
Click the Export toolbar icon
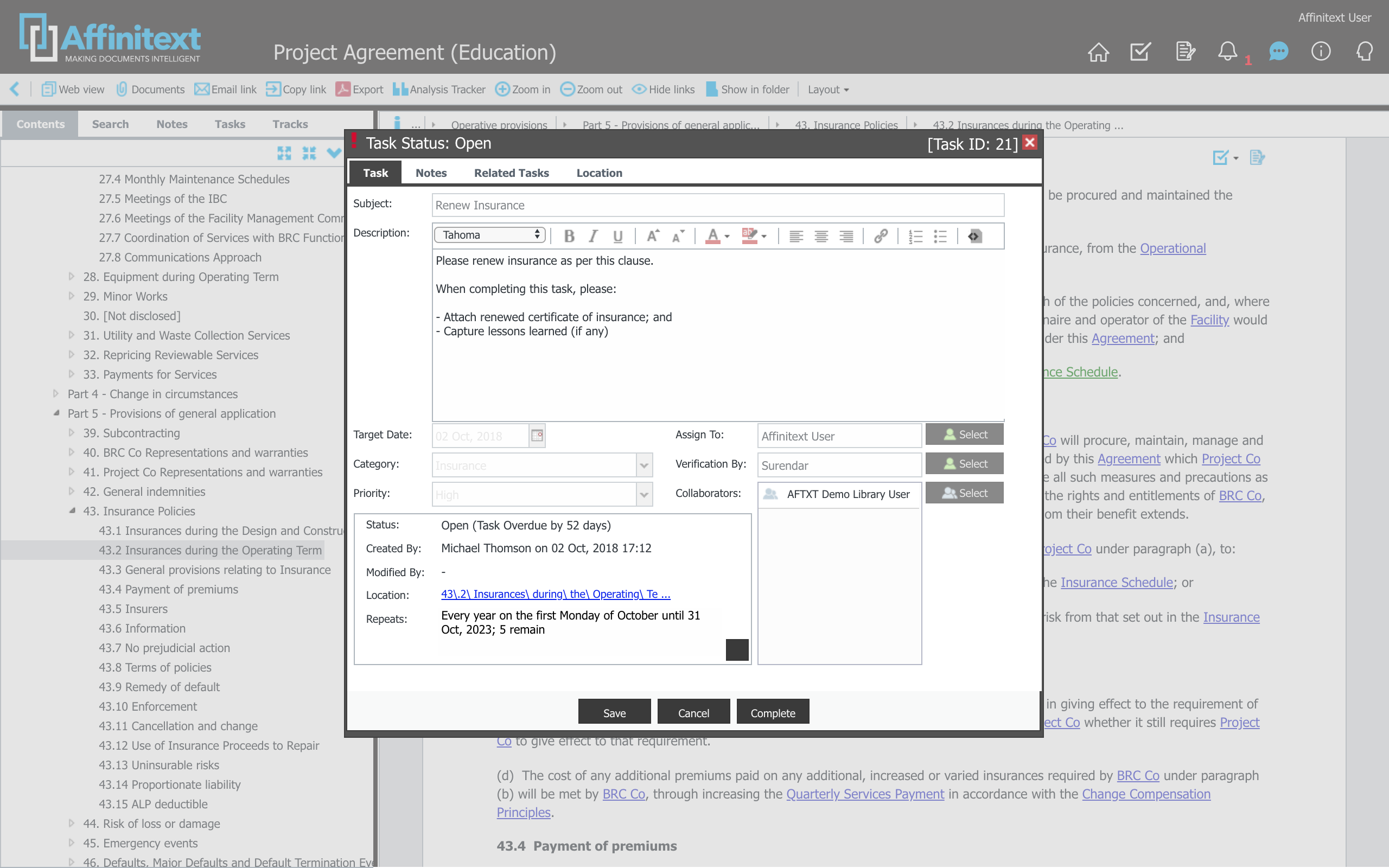click(x=359, y=90)
